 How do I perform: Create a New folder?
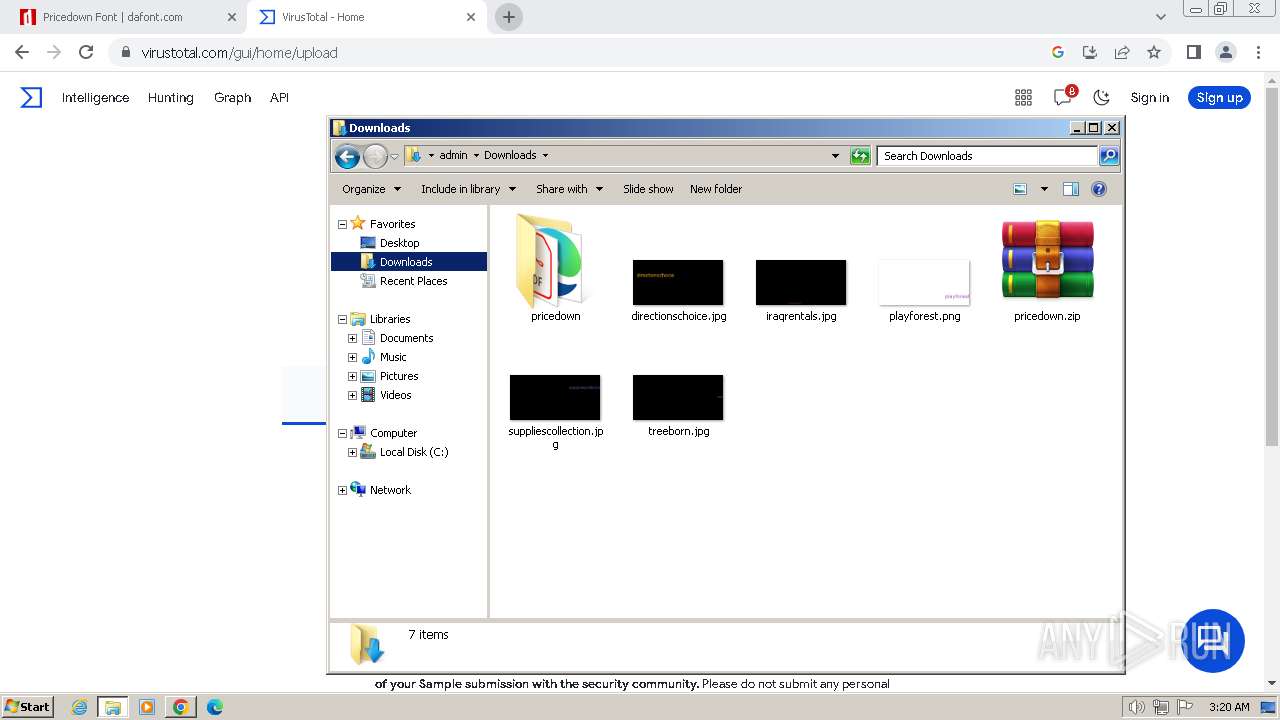click(x=716, y=189)
